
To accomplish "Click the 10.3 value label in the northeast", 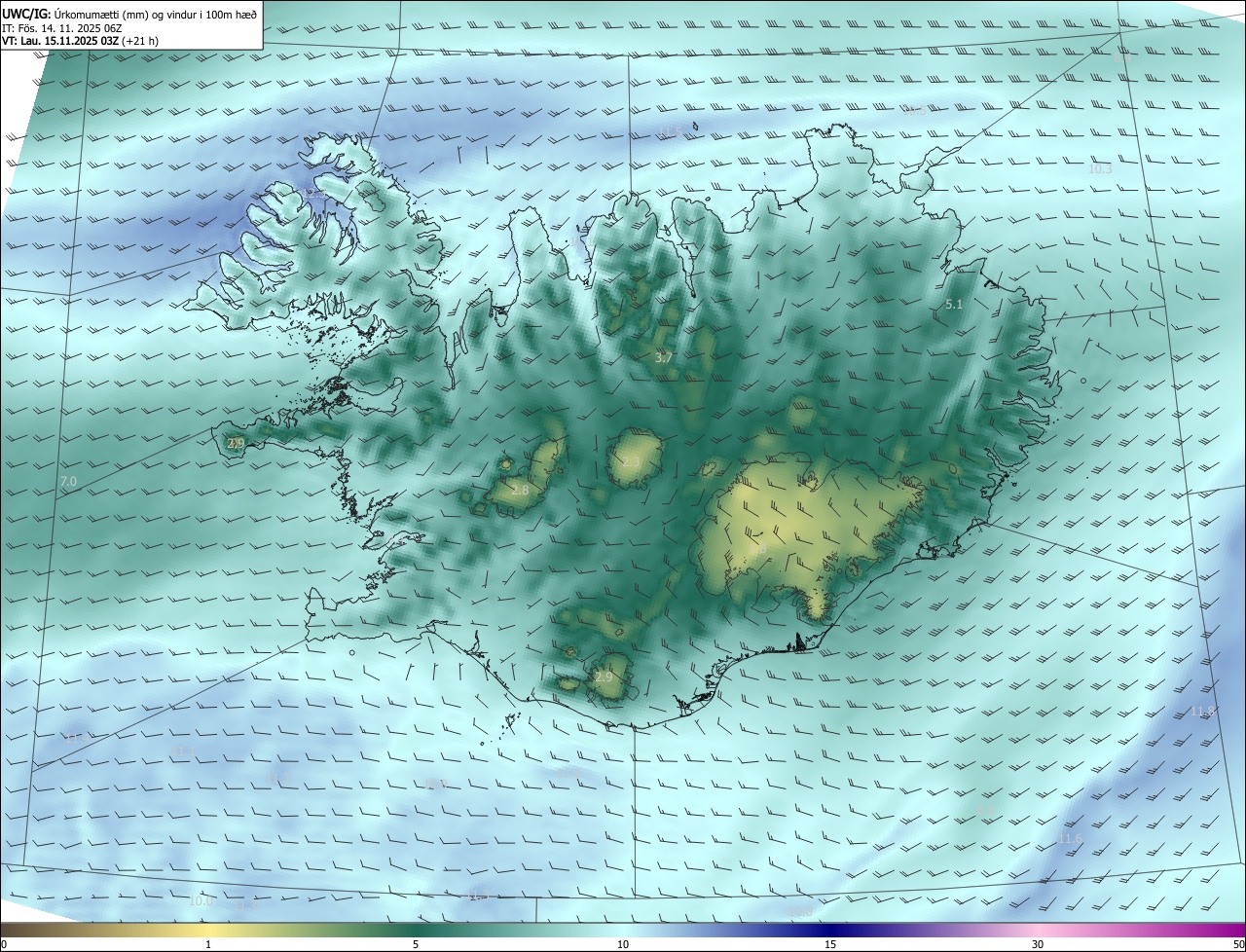I will tap(1100, 168).
